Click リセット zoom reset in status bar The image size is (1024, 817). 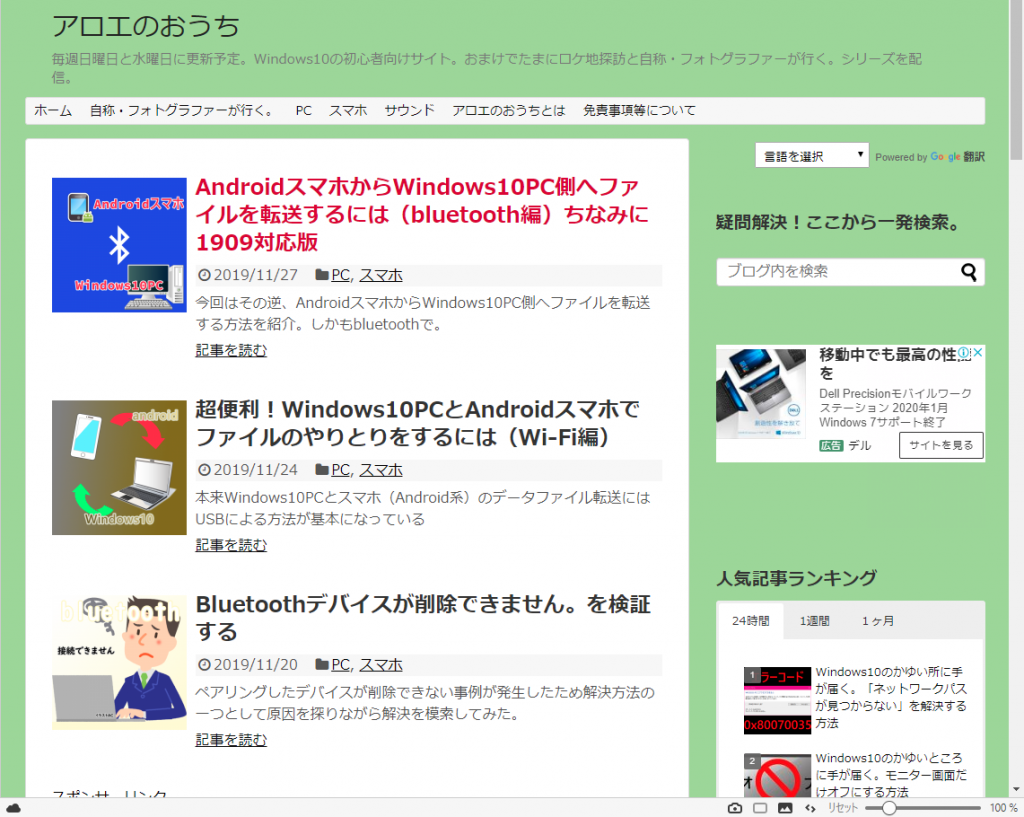point(842,808)
